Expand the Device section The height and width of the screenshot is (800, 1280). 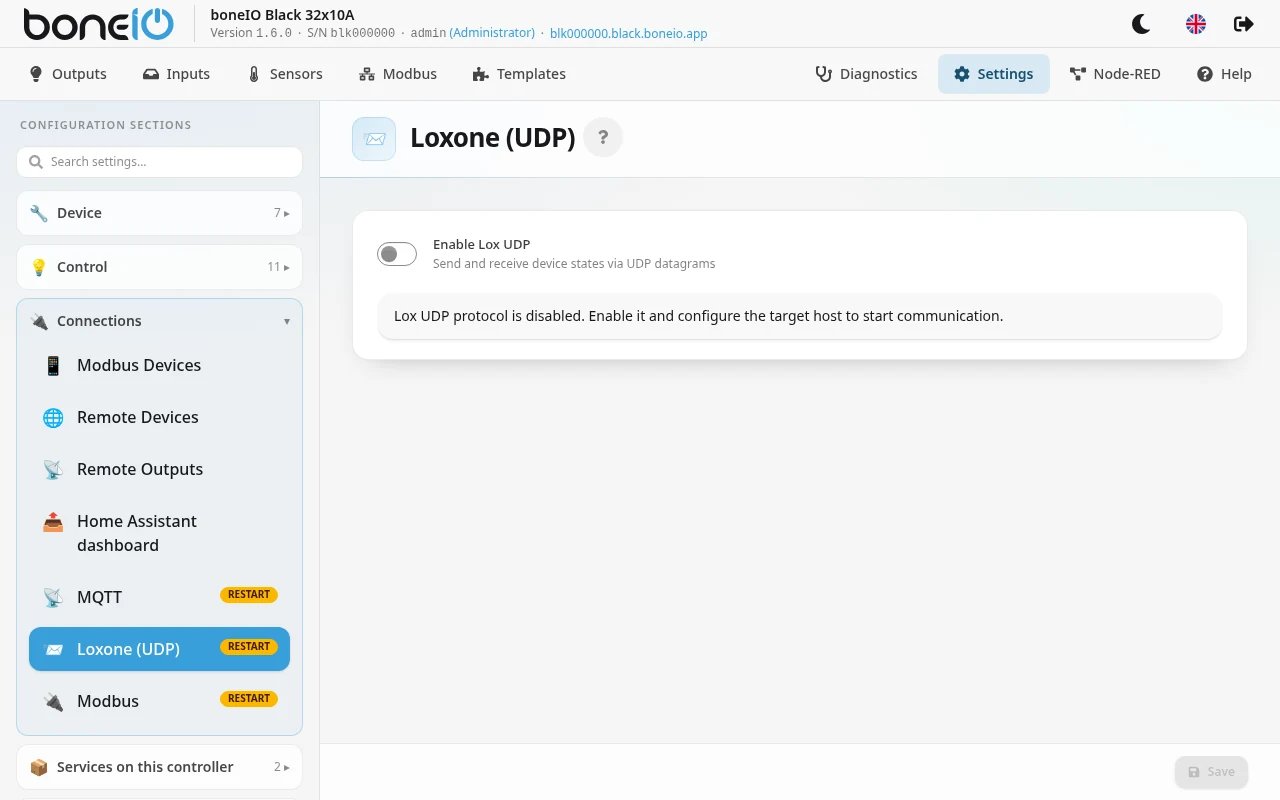point(159,213)
